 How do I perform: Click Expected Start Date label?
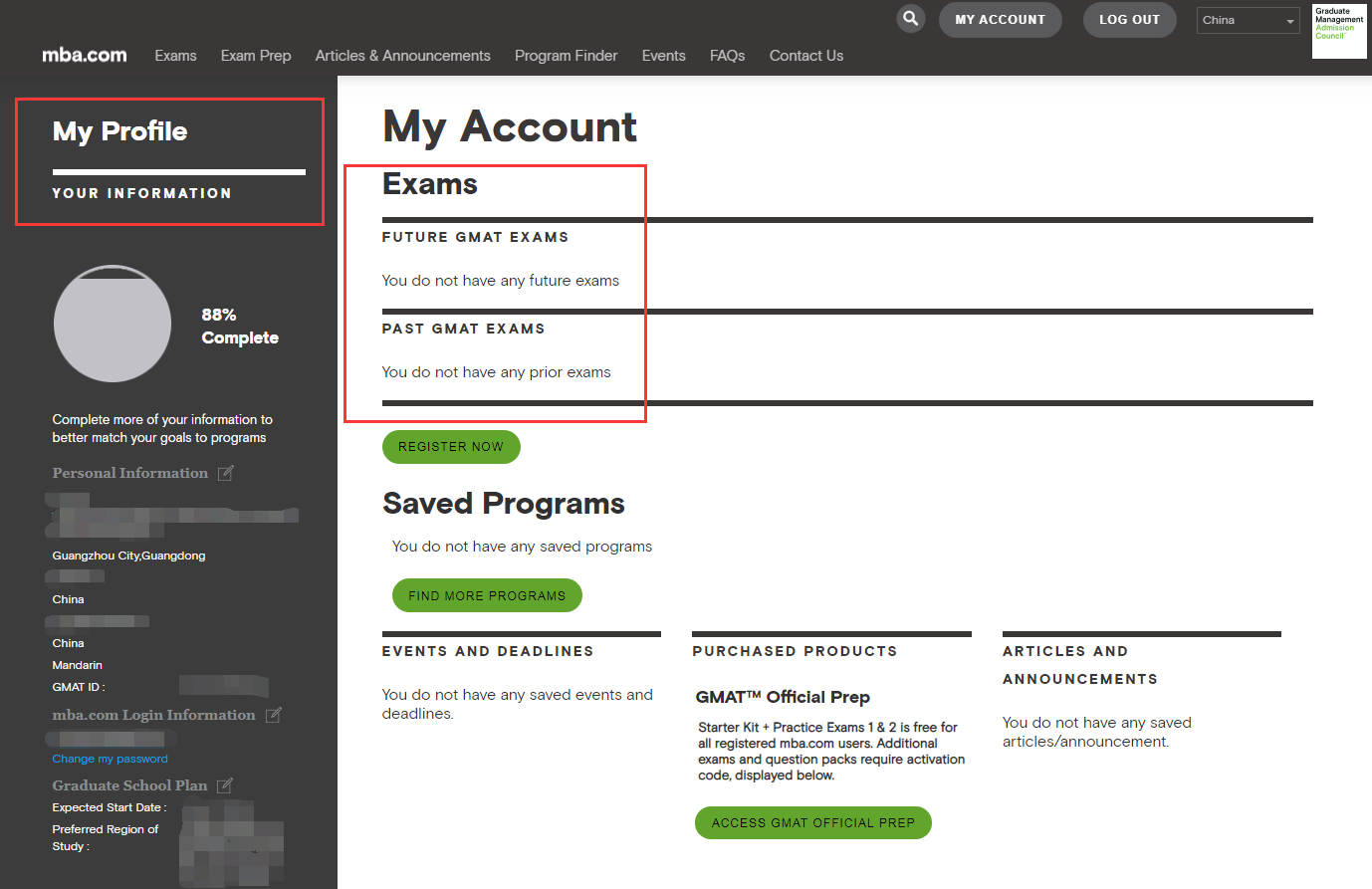(110, 807)
